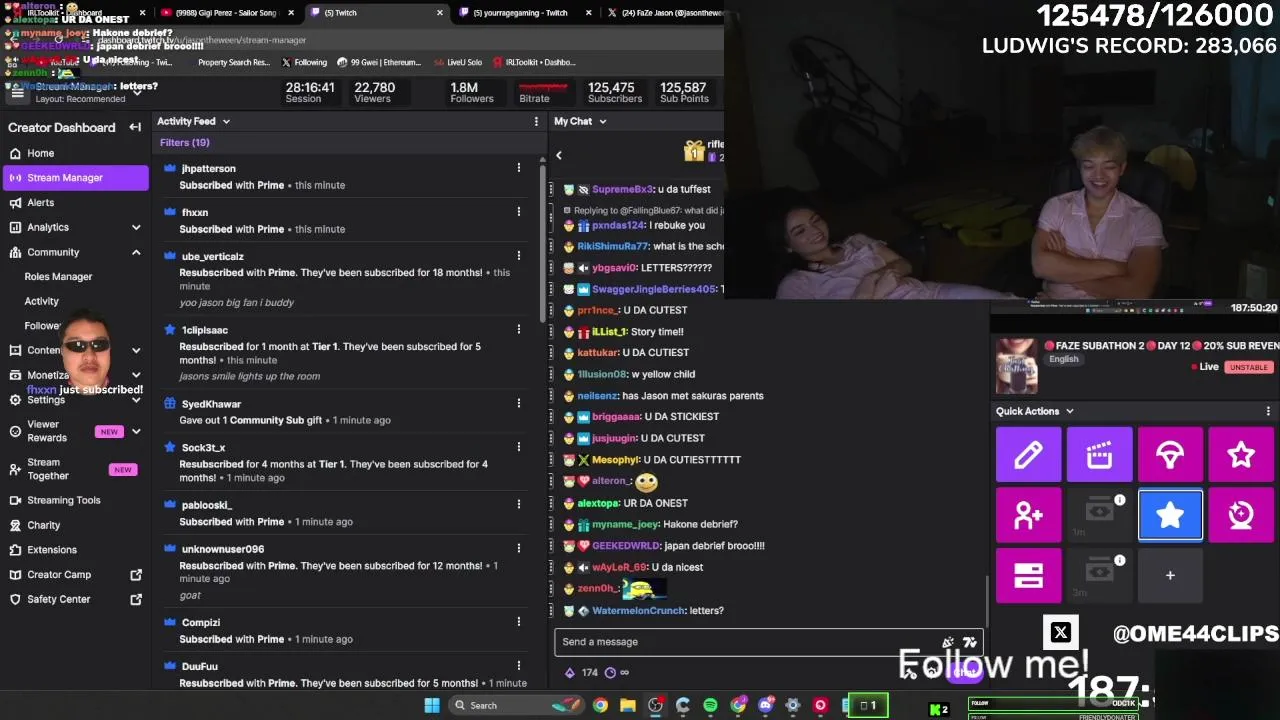Open the Windows Start button
The height and width of the screenshot is (720, 1280).
tap(432, 705)
